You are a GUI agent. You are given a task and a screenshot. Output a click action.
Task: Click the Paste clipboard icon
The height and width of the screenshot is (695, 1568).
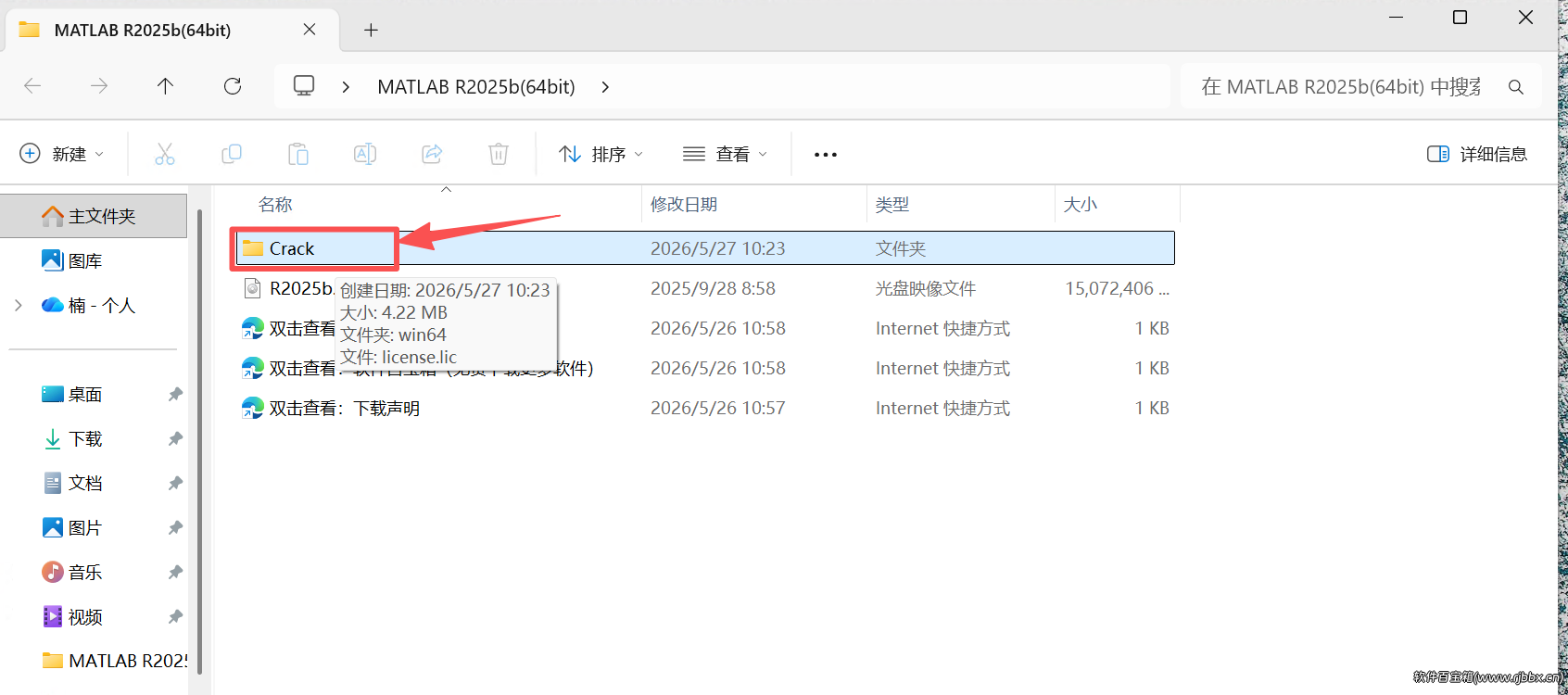298,154
